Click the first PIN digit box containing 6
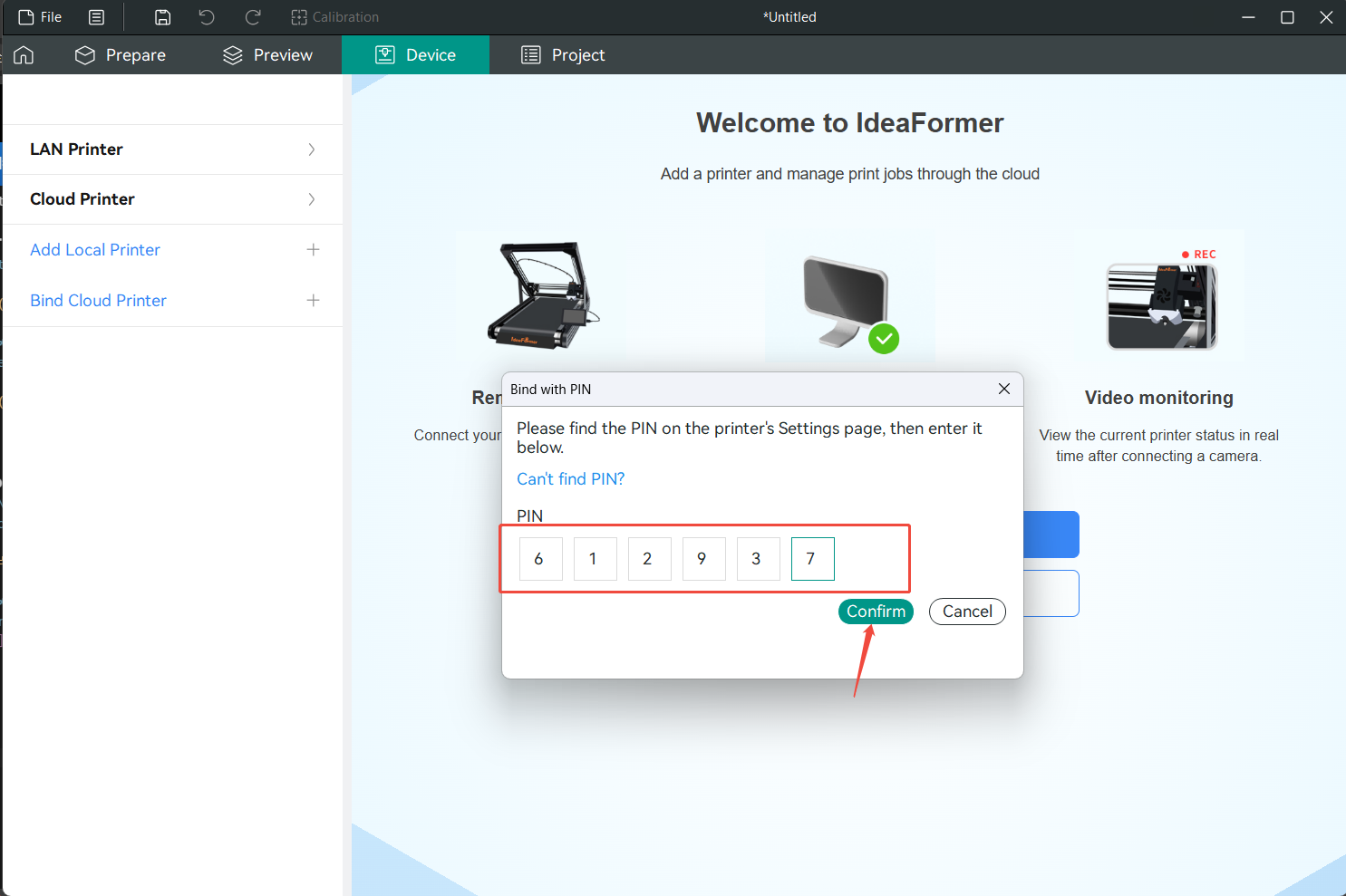 click(541, 559)
